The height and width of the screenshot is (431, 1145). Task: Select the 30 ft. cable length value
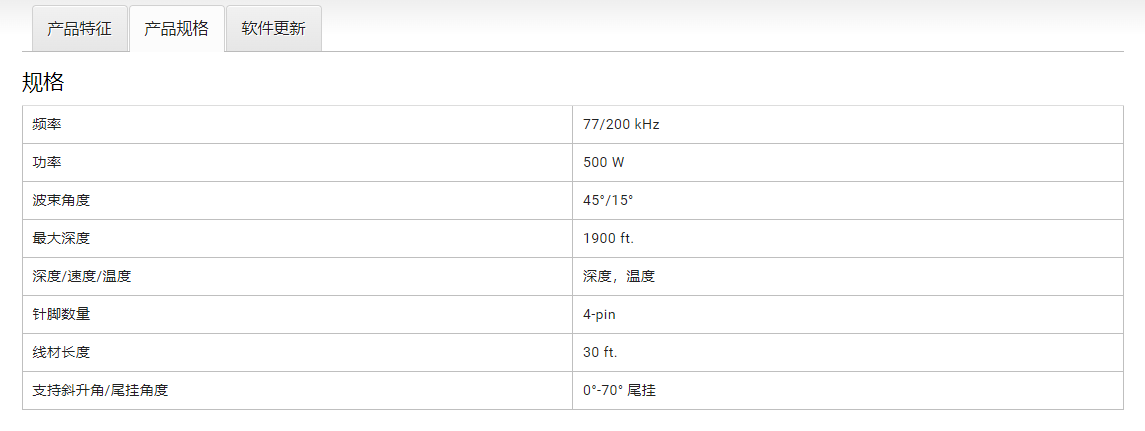tap(600, 353)
